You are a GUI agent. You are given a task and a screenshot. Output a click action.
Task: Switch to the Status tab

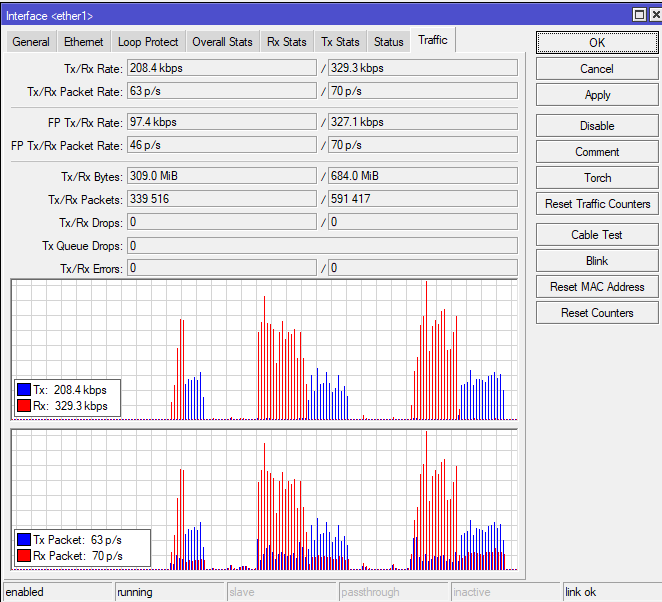tap(389, 42)
